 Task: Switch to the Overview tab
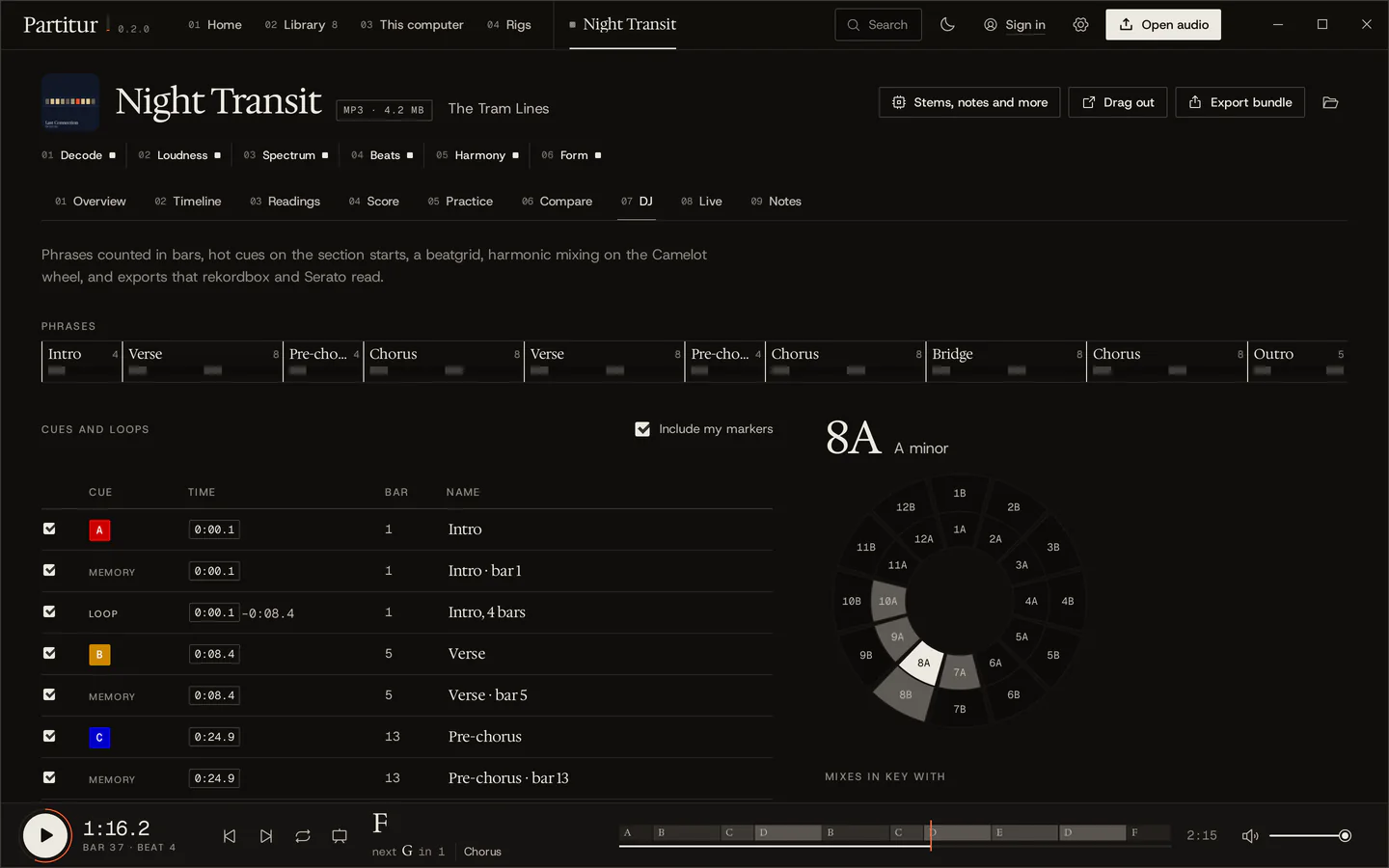(91, 202)
